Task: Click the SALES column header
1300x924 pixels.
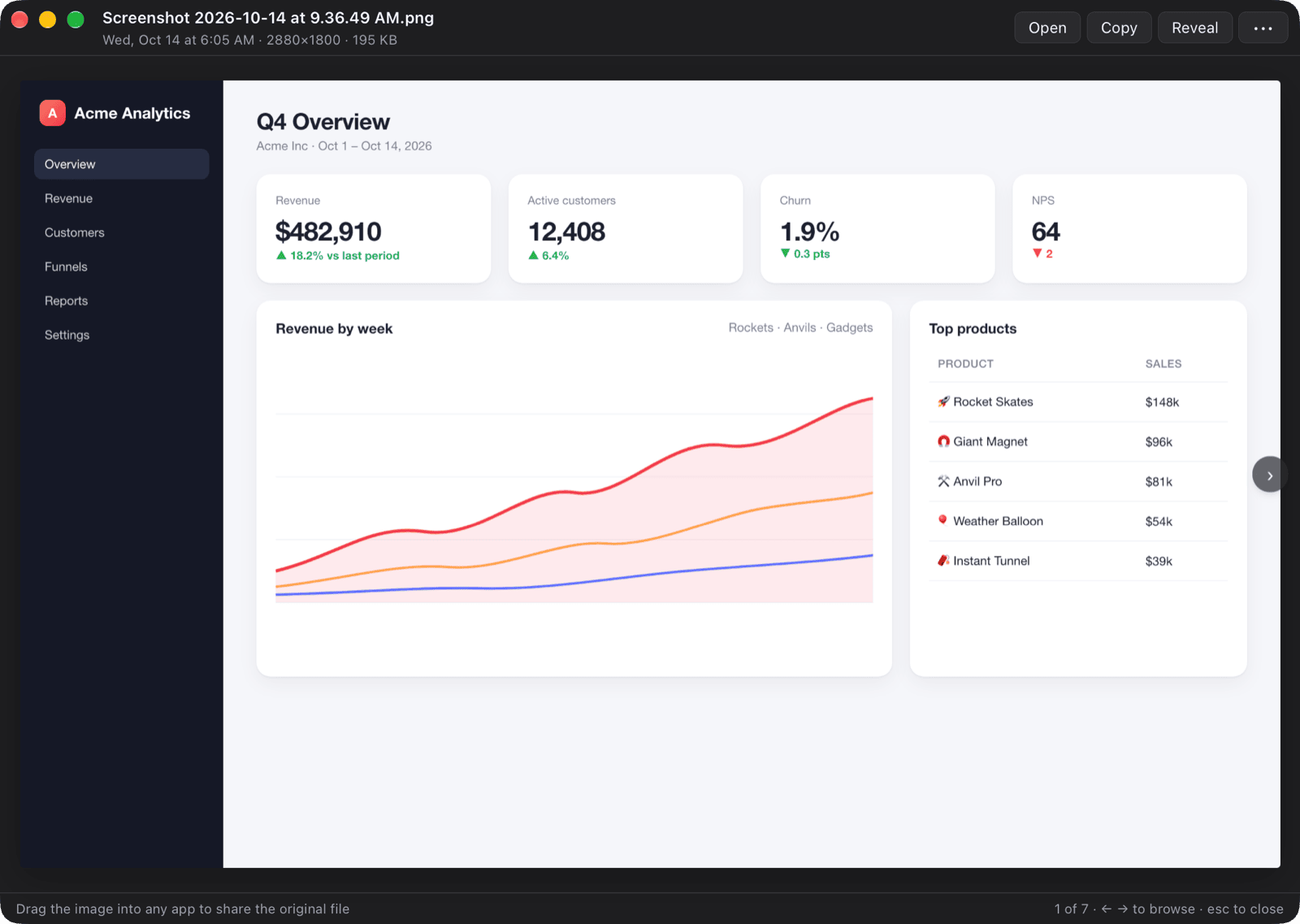Action: (1163, 364)
